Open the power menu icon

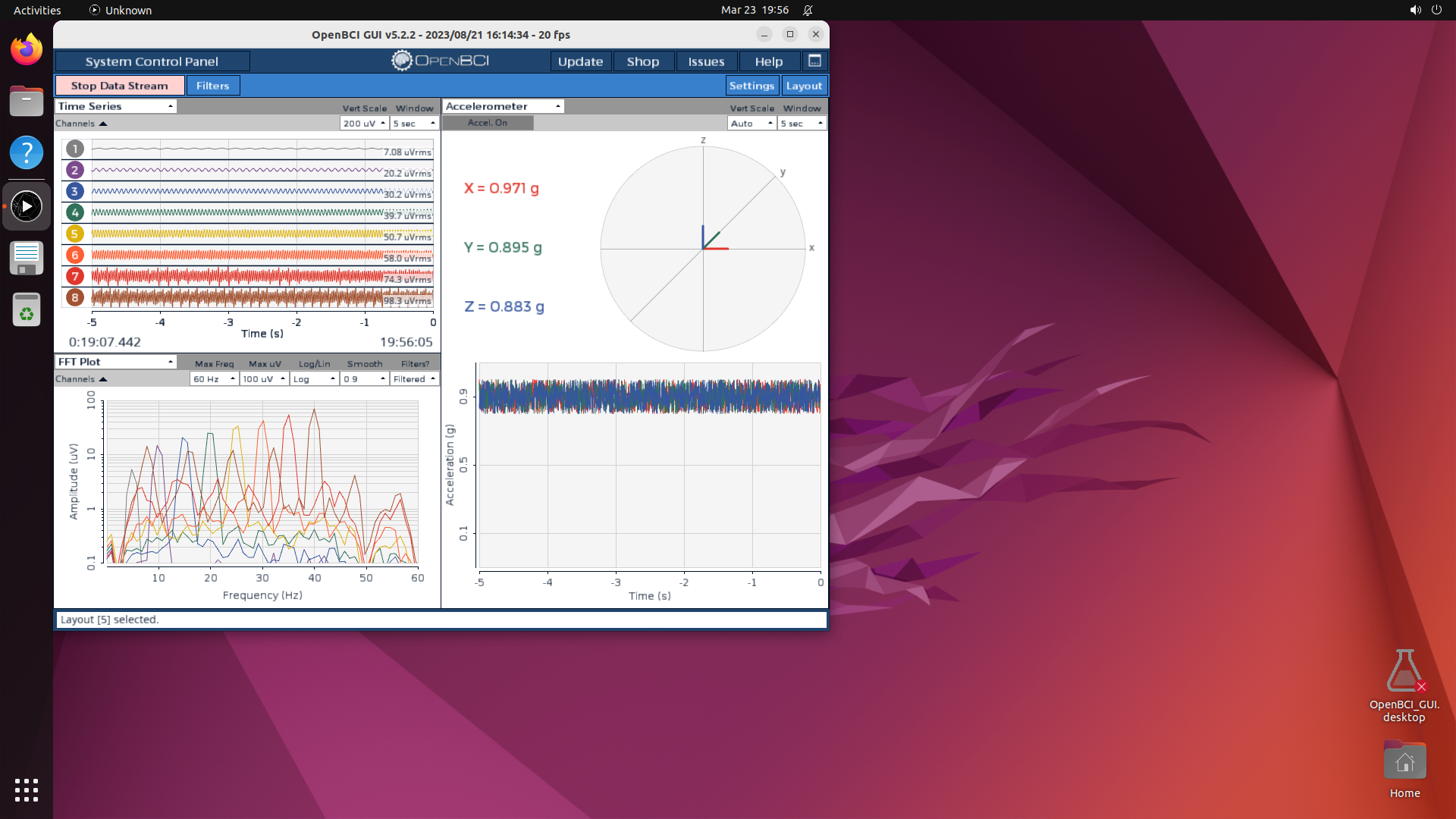click(x=1438, y=10)
